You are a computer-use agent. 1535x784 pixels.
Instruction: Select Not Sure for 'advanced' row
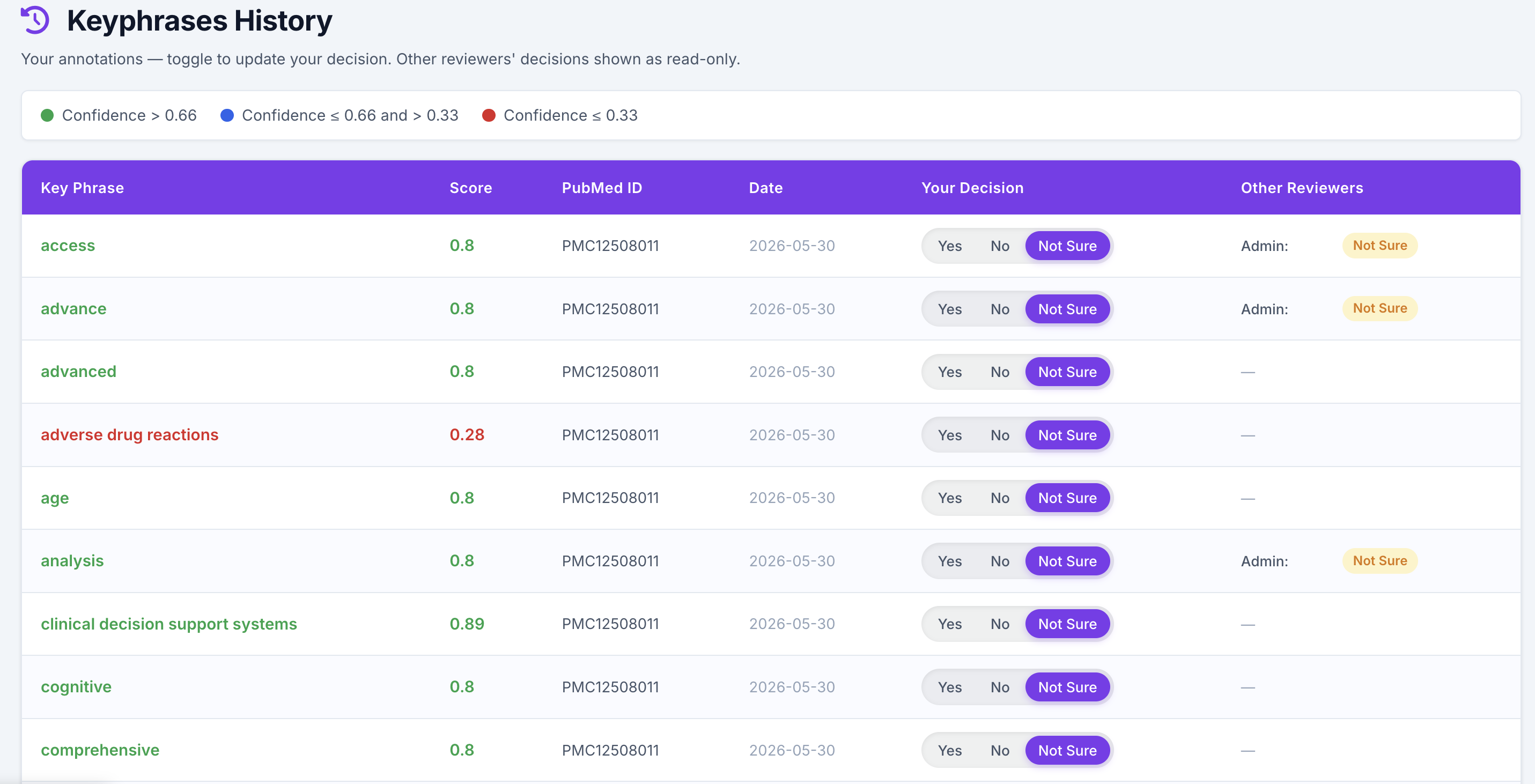[1067, 372]
